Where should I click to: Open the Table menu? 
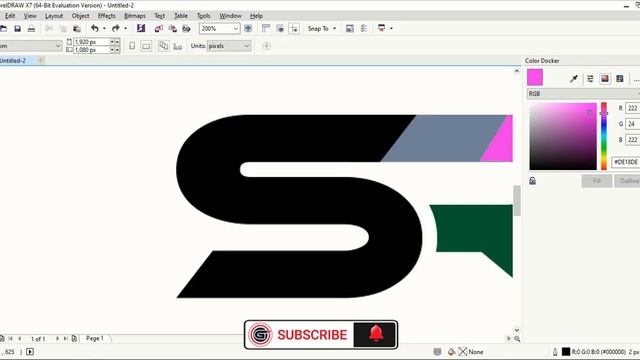[181, 16]
